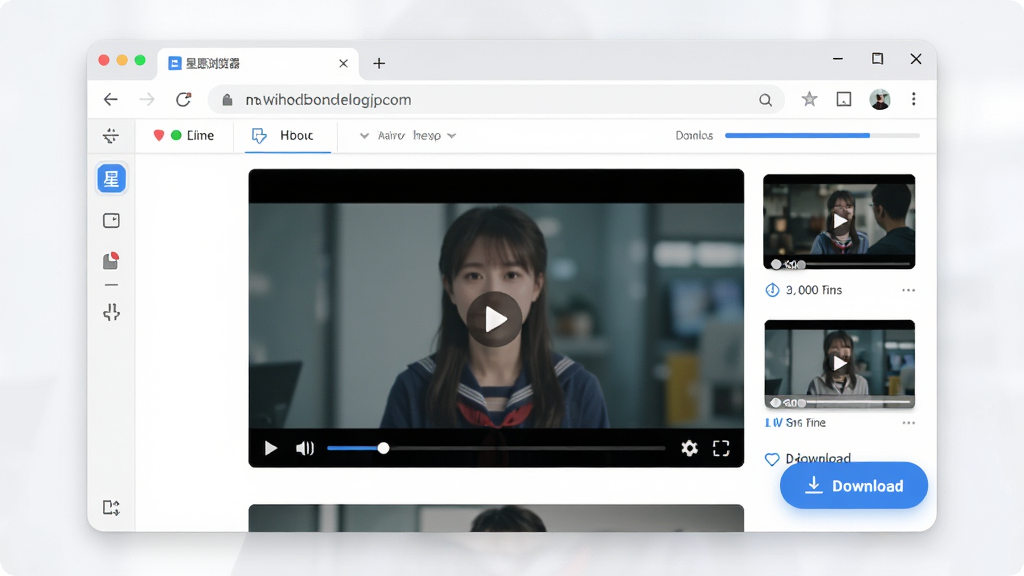1024x576 pixels.
Task: Open the video panel icon in sidebar
Action: click(x=112, y=221)
